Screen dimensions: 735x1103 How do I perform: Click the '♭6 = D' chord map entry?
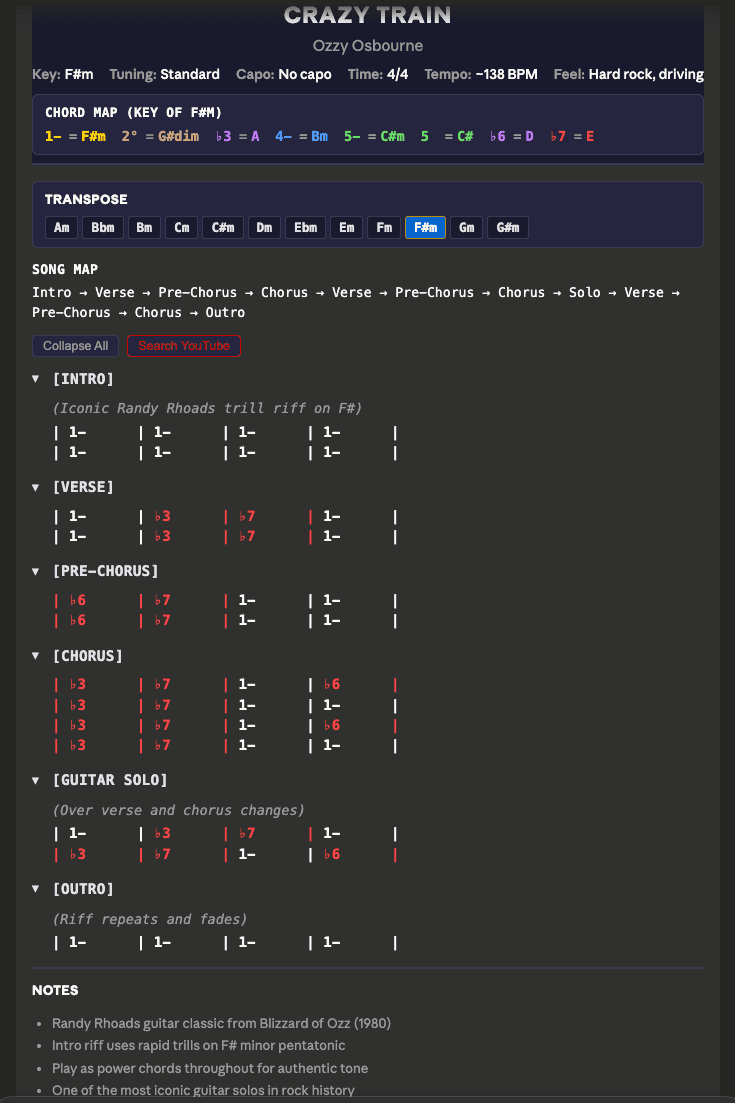pyautogui.click(x=511, y=136)
